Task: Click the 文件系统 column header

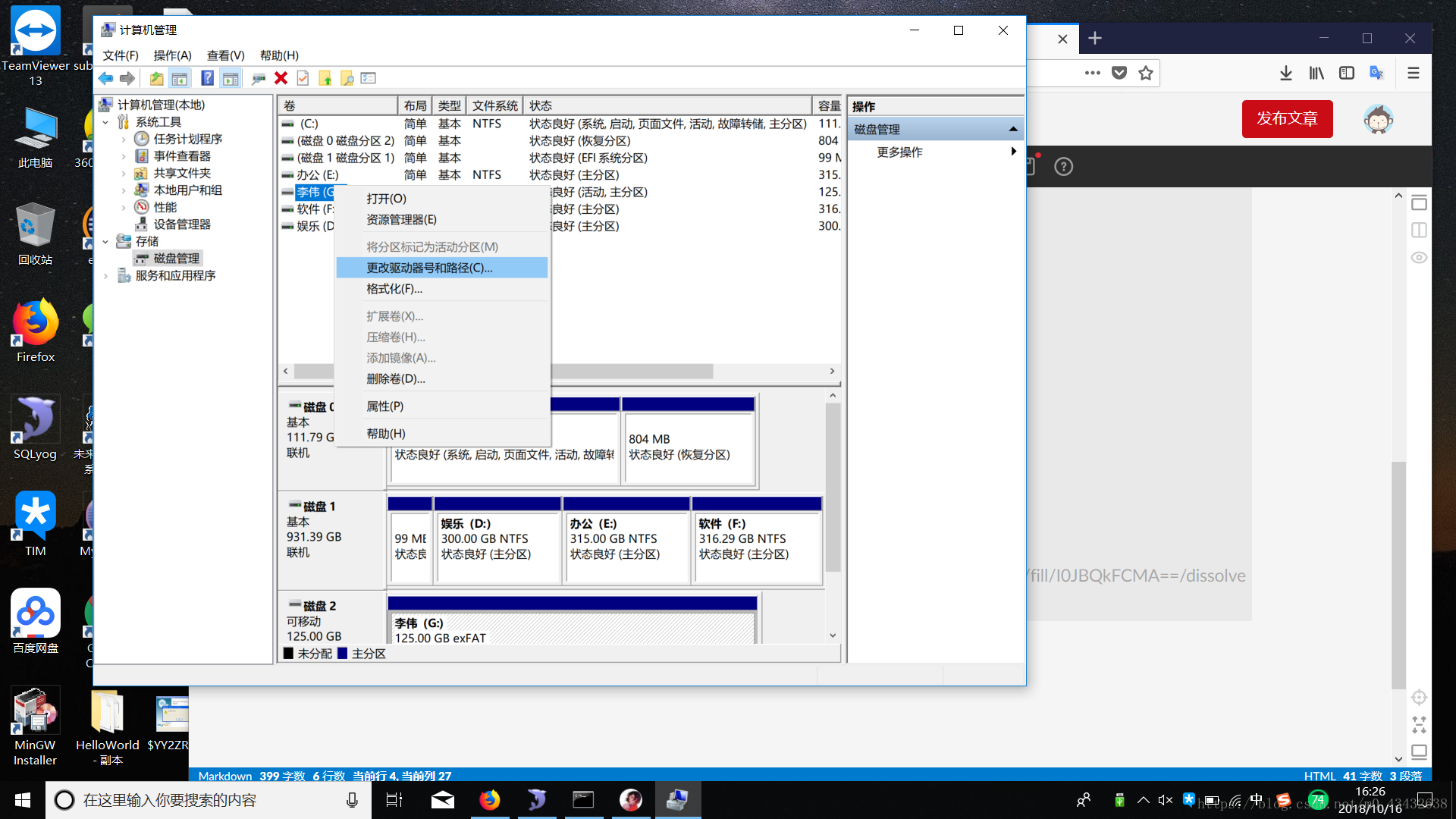Action: click(495, 105)
